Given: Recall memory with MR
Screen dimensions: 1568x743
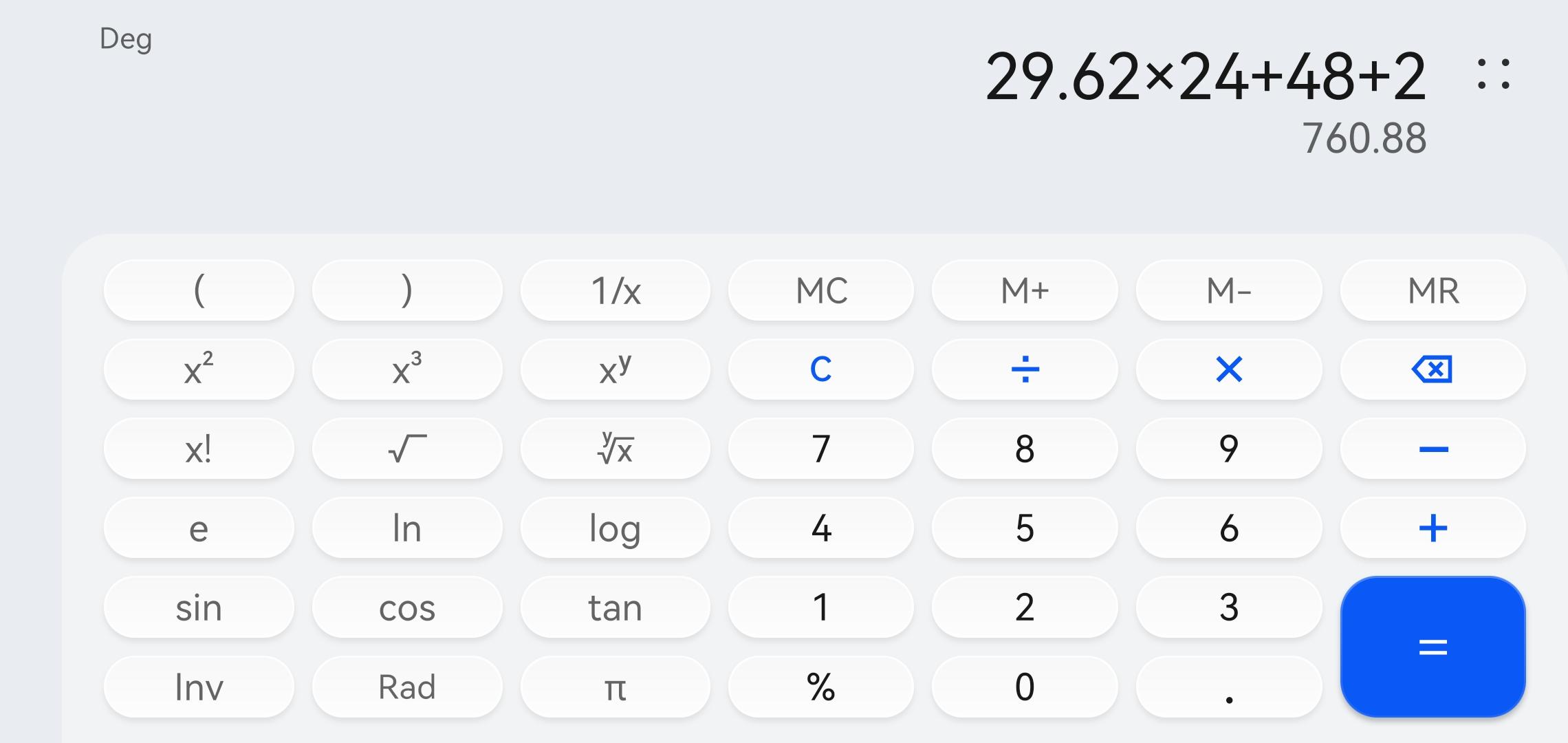Looking at the screenshot, I should click(x=1433, y=290).
